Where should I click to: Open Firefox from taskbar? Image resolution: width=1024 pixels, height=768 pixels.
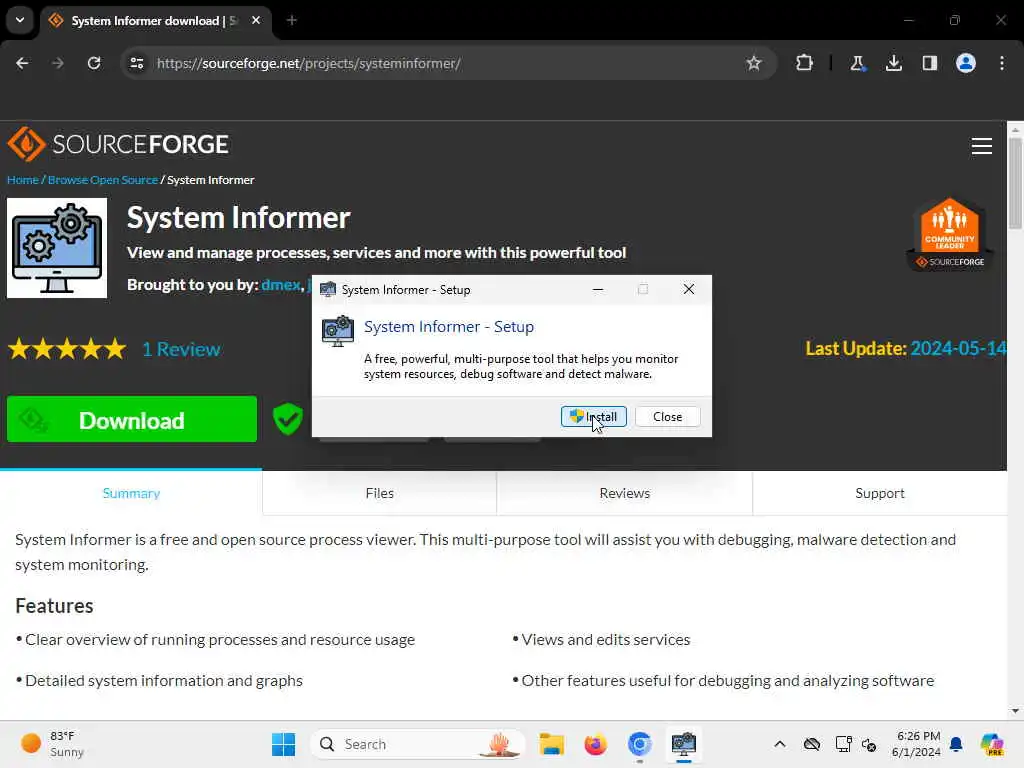[595, 744]
